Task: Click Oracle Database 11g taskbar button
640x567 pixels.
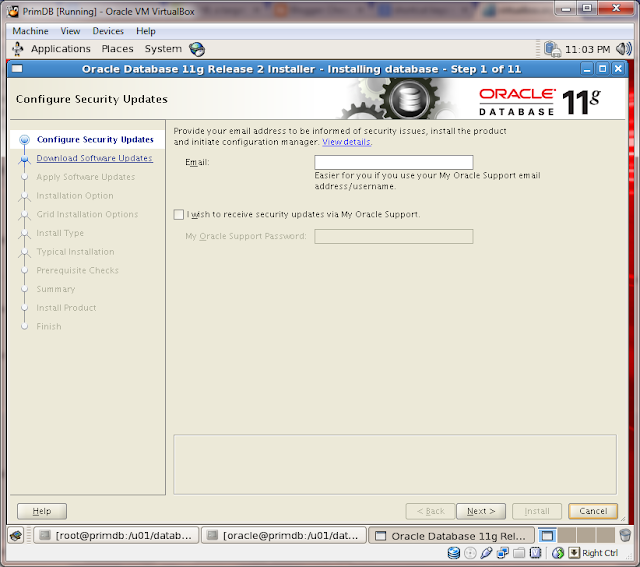Action: click(451, 535)
